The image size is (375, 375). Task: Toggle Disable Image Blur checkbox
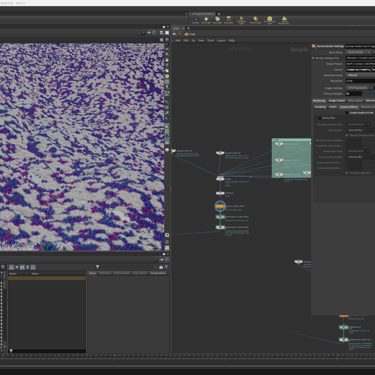(x=347, y=173)
